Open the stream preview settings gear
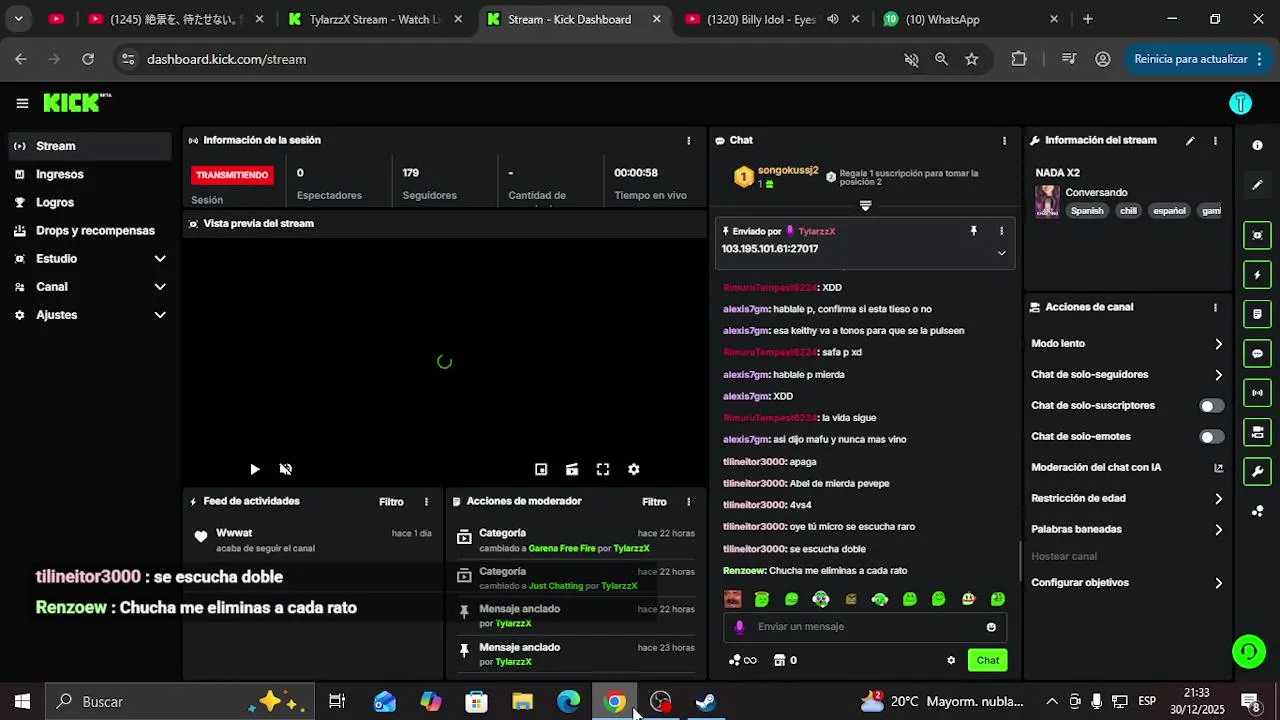 click(x=633, y=469)
